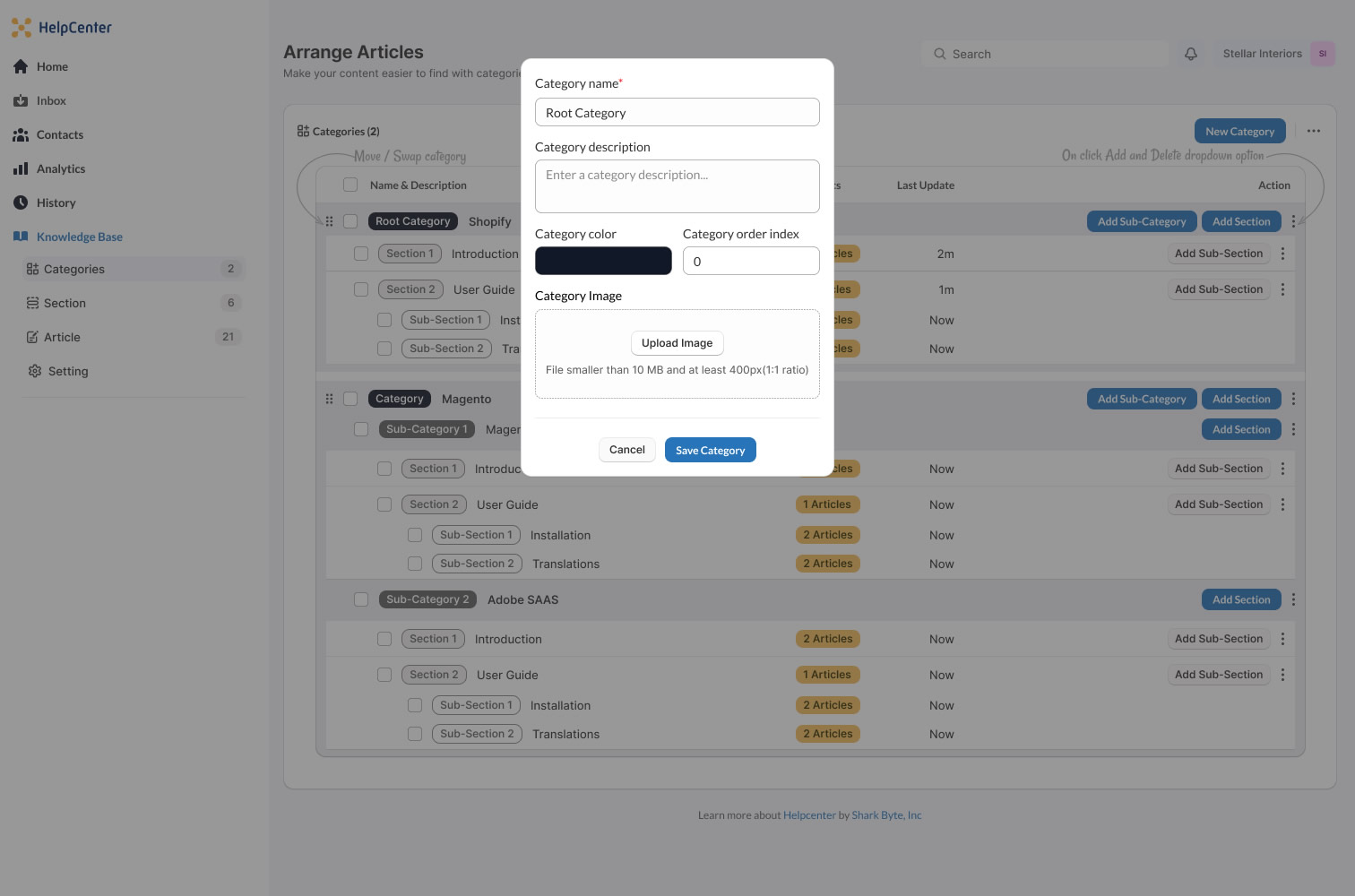The image size is (1355, 896).
Task: Click the Save Category button
Action: [710, 450]
